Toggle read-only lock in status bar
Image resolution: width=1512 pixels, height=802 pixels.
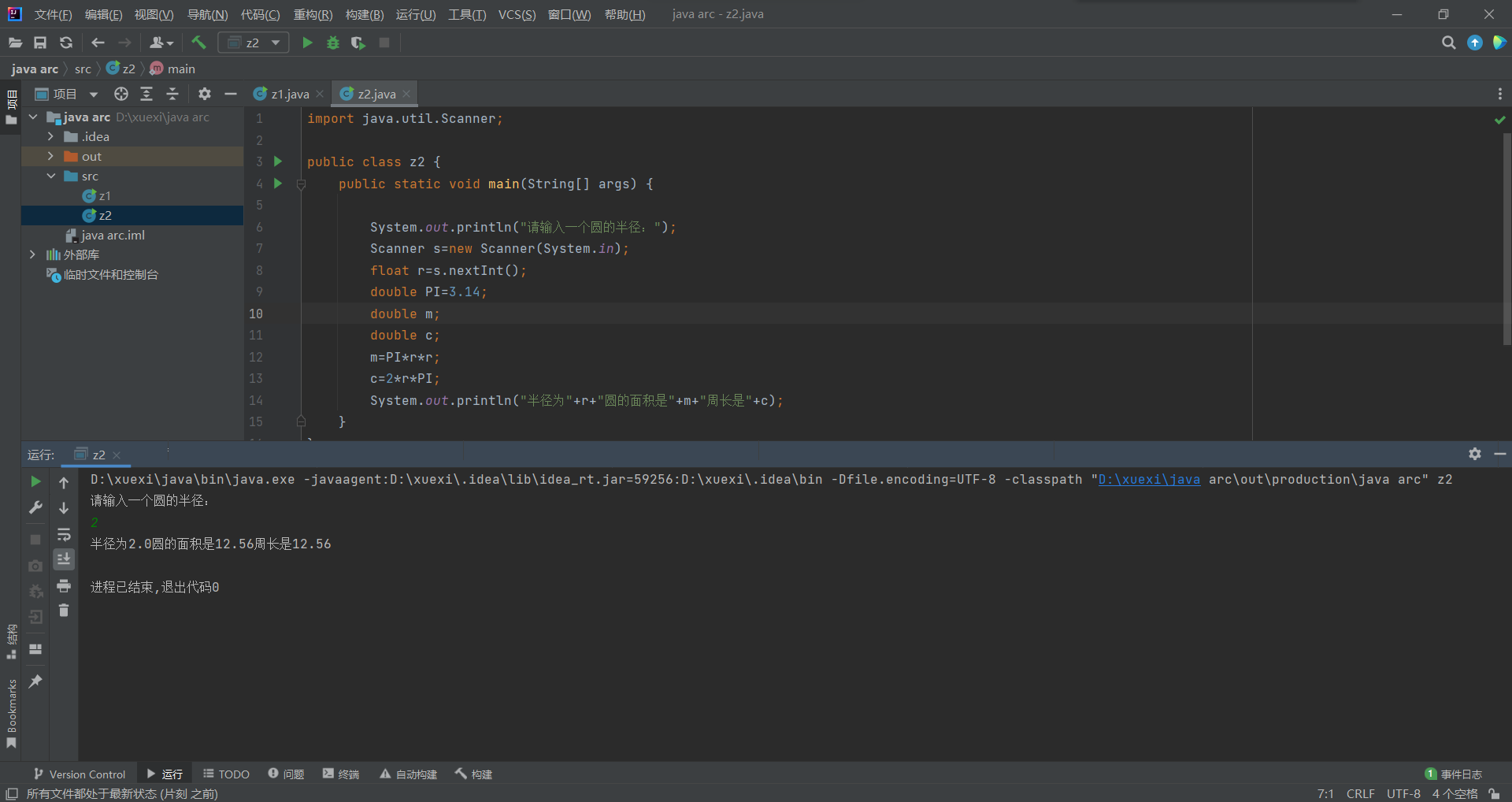(x=1494, y=793)
